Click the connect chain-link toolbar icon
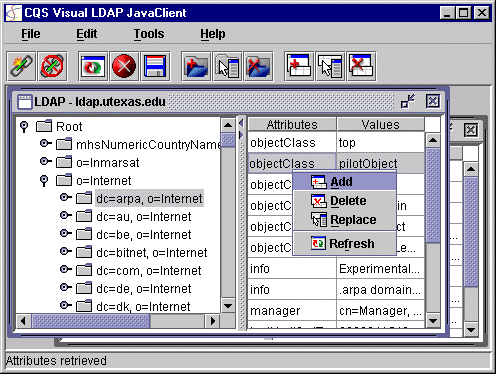This screenshot has height=374, width=496. point(21,66)
